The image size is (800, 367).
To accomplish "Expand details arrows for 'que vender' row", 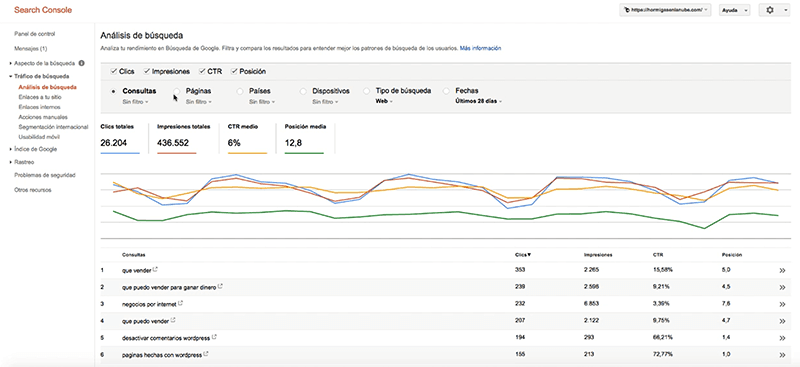I will (782, 271).
